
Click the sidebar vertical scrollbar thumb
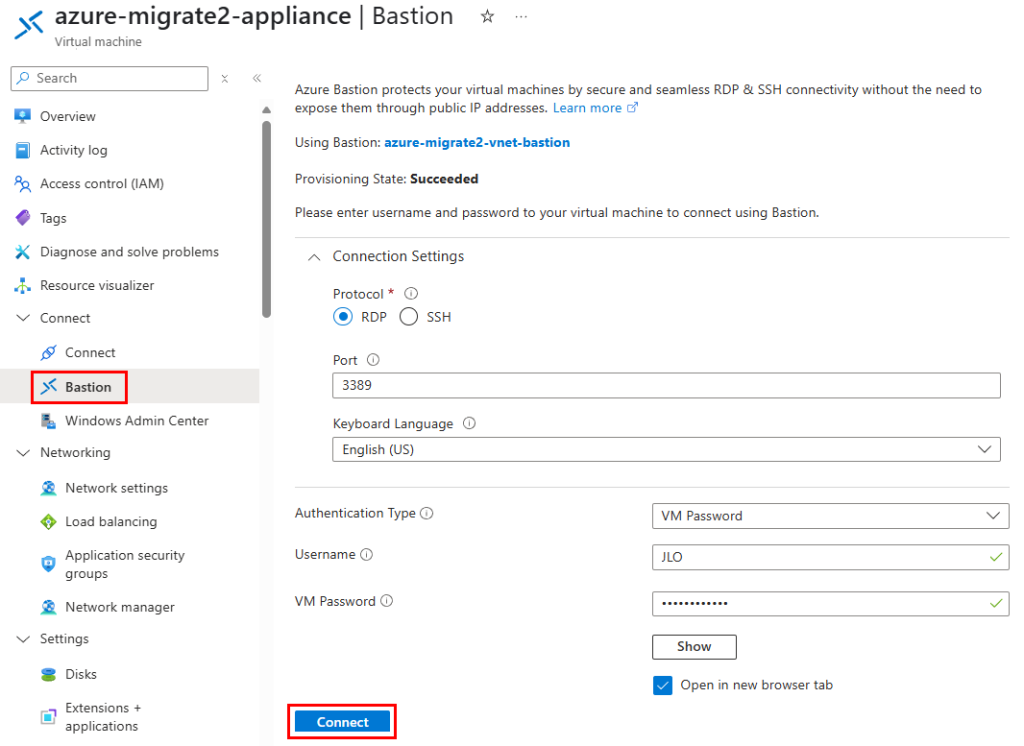[266, 219]
